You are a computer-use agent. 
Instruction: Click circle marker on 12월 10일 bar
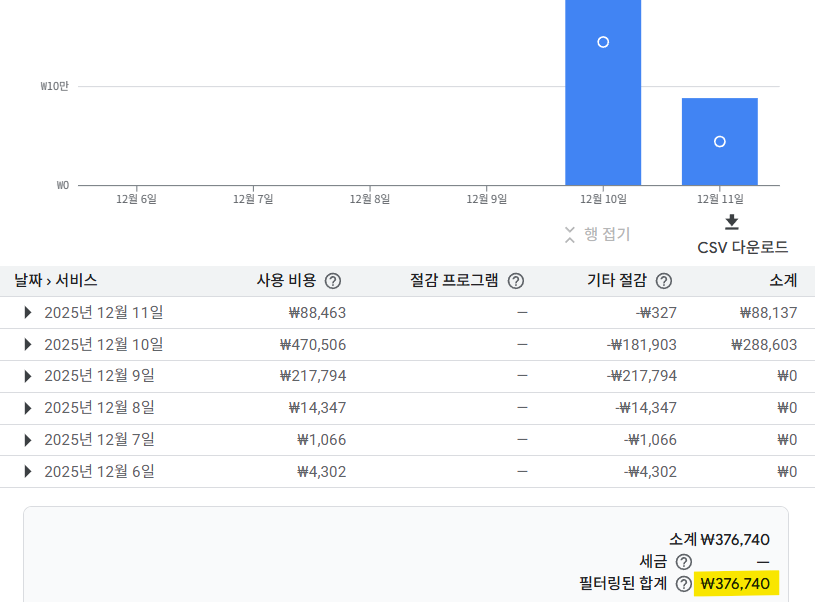pyautogui.click(x=603, y=42)
